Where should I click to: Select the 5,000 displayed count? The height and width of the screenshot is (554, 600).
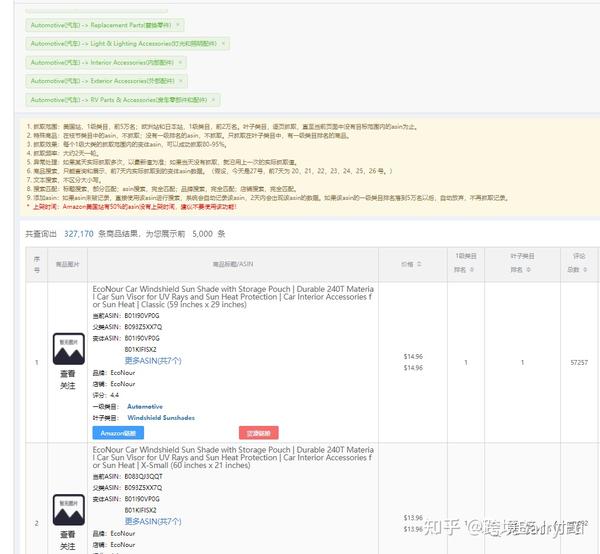tap(202, 234)
